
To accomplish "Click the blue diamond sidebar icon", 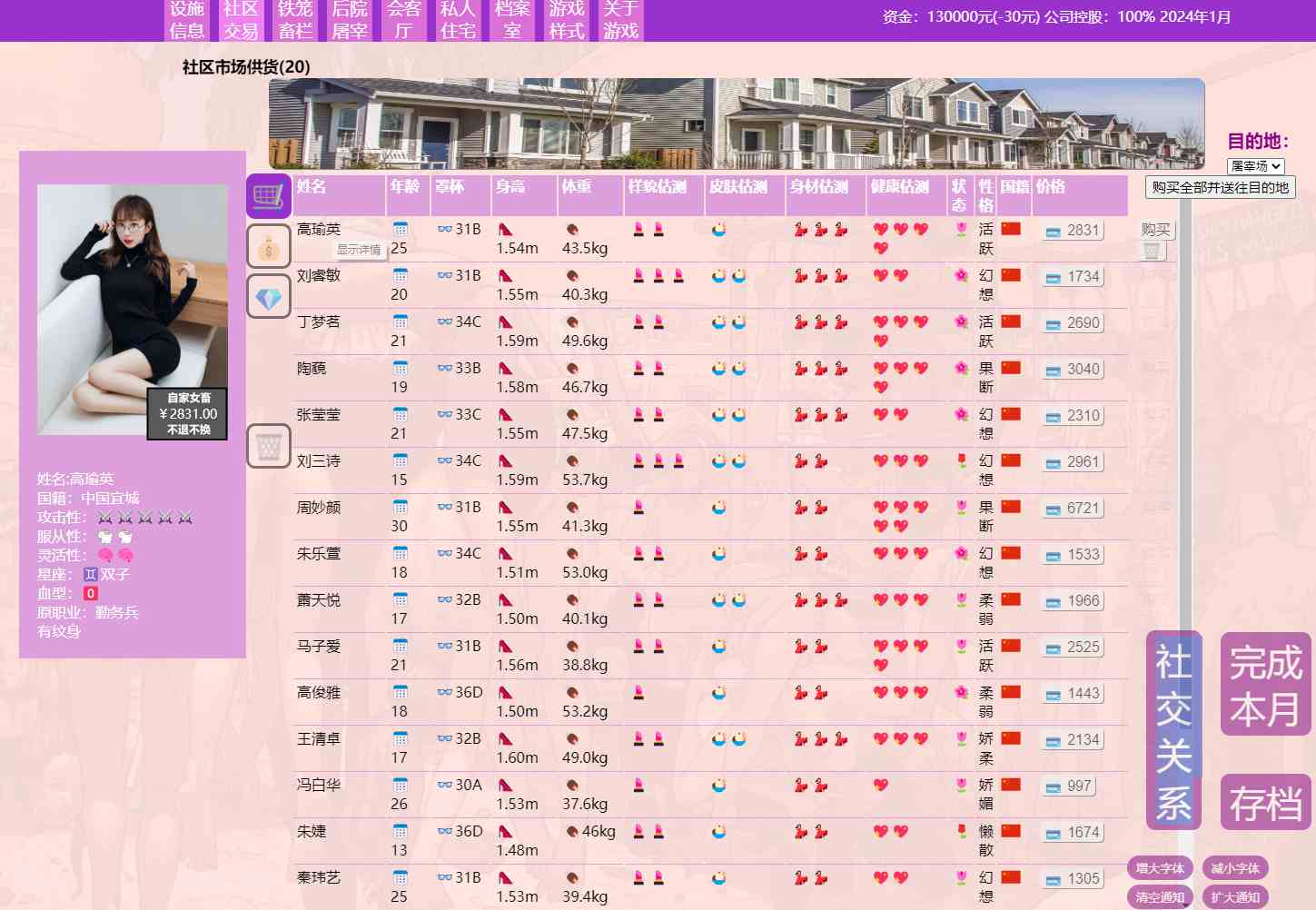I will click(x=269, y=296).
